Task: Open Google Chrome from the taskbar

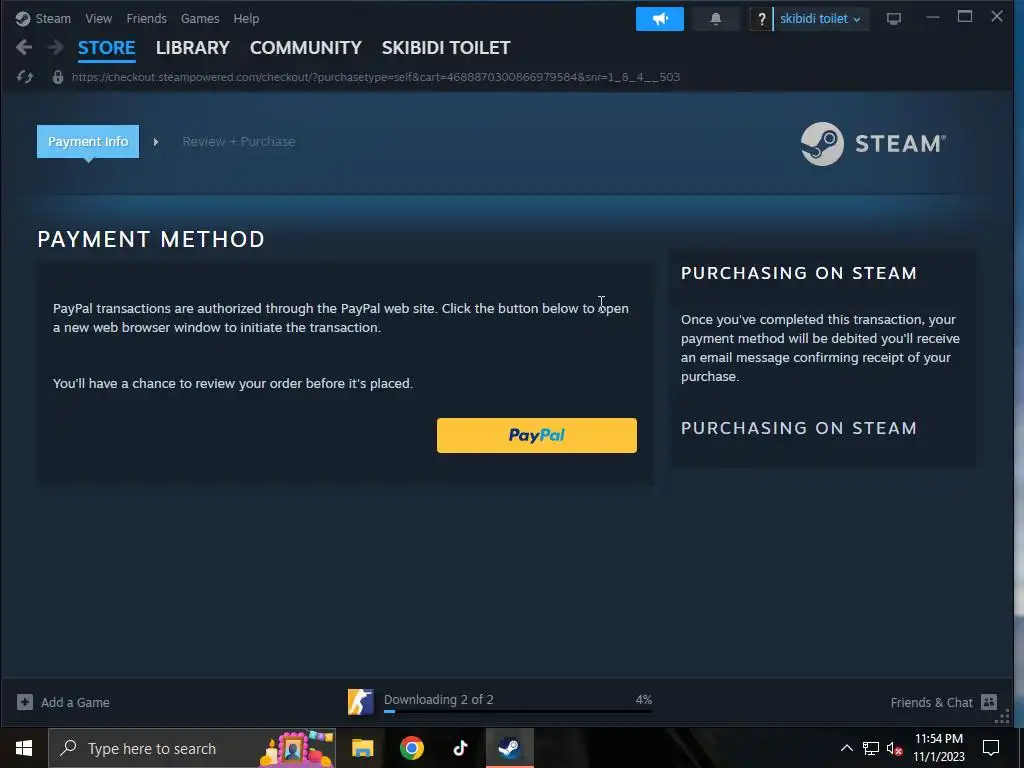Action: tap(411, 748)
